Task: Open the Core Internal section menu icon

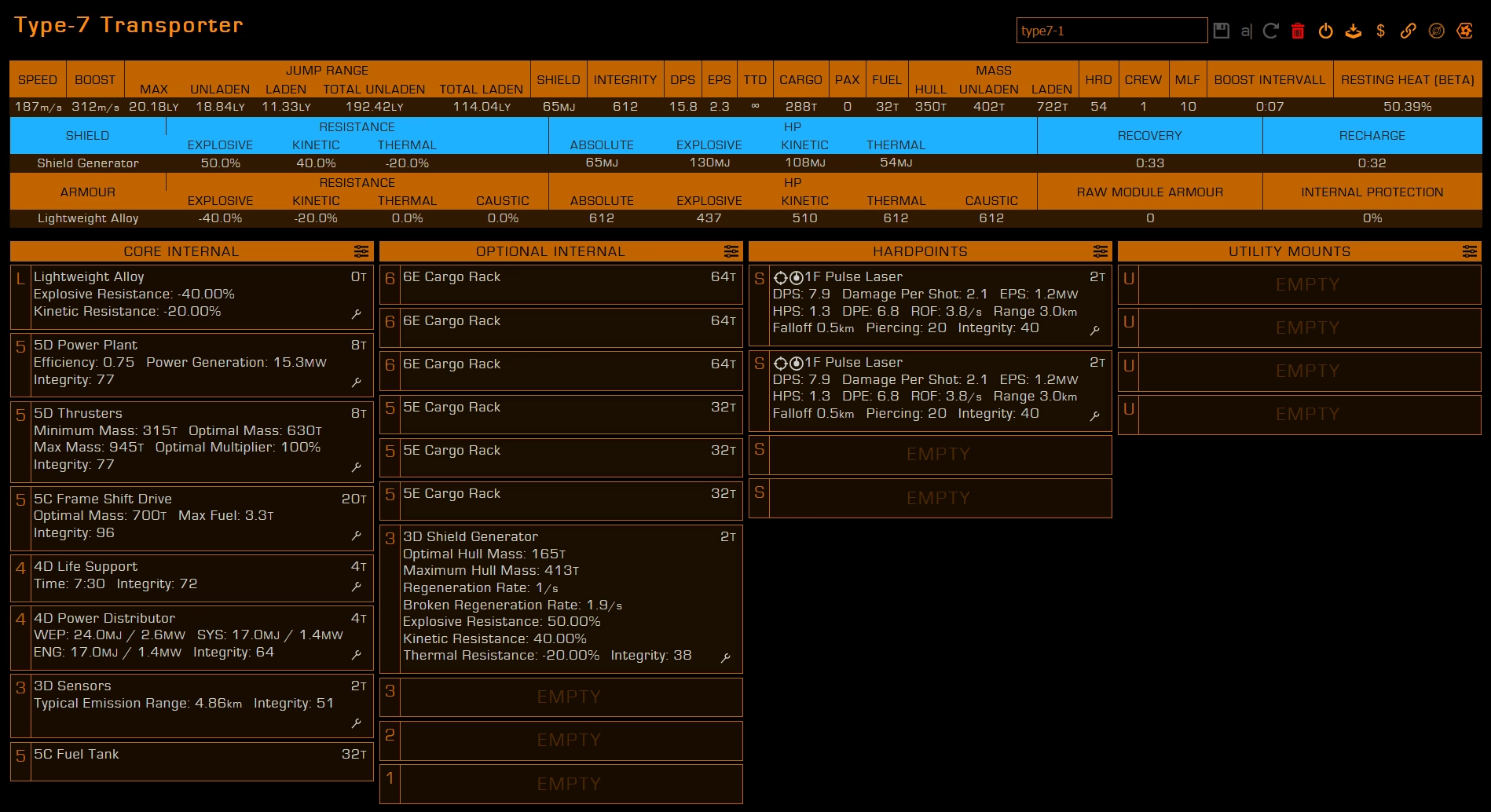Action: 361,251
